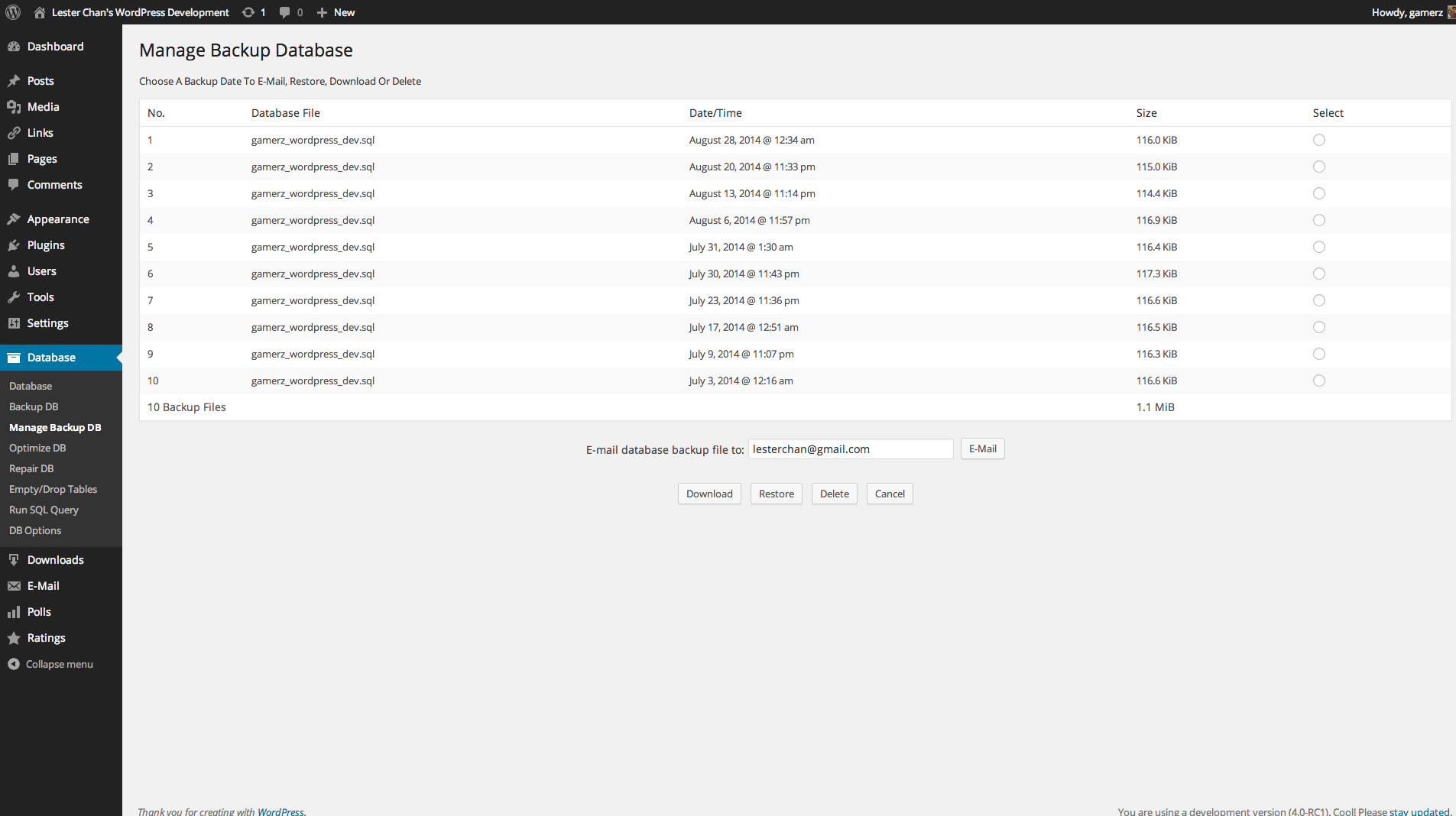
Task: Follow the WordPress link in footer
Action: [280, 811]
